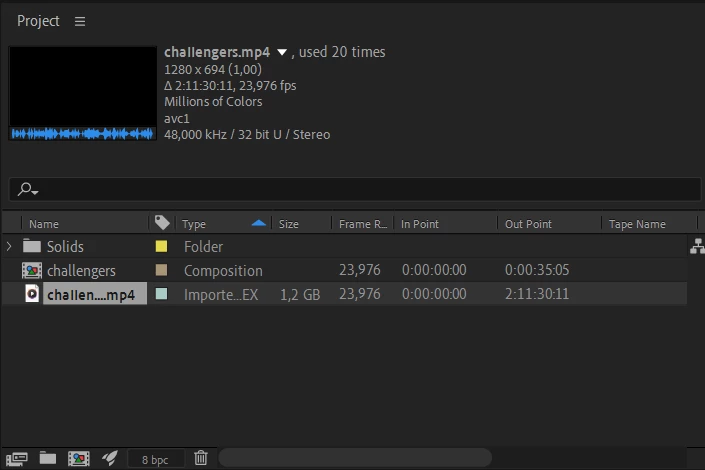Open the project flowchart view icon
The height and width of the screenshot is (470, 705).
[696, 246]
